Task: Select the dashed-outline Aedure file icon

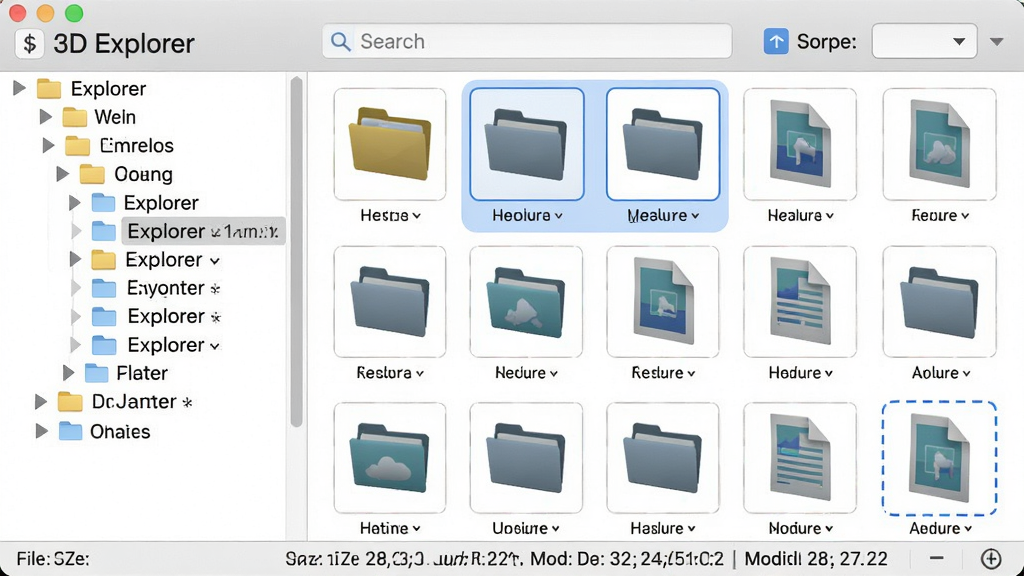Action: [939, 458]
